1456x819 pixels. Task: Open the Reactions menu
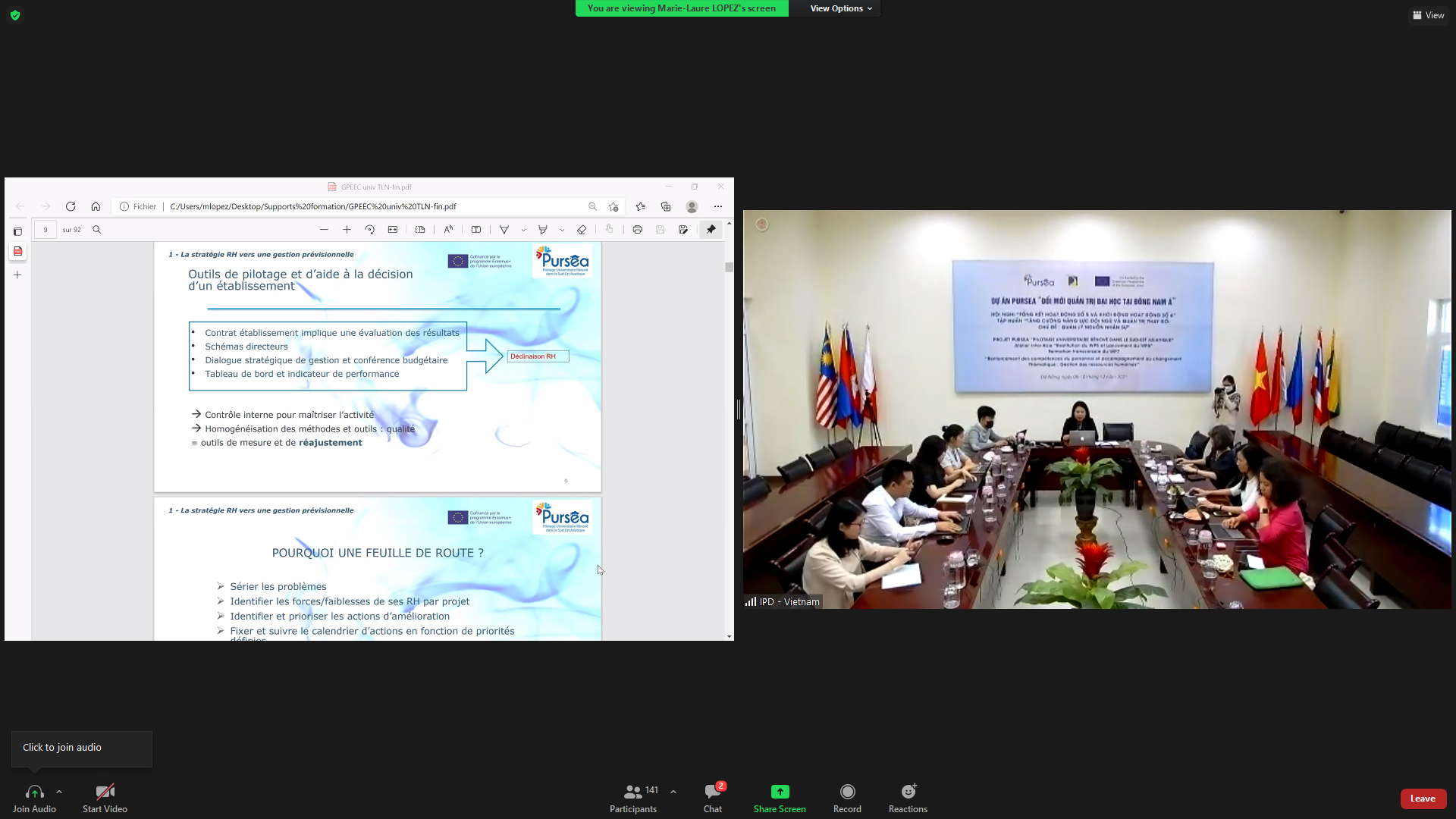coord(908,792)
